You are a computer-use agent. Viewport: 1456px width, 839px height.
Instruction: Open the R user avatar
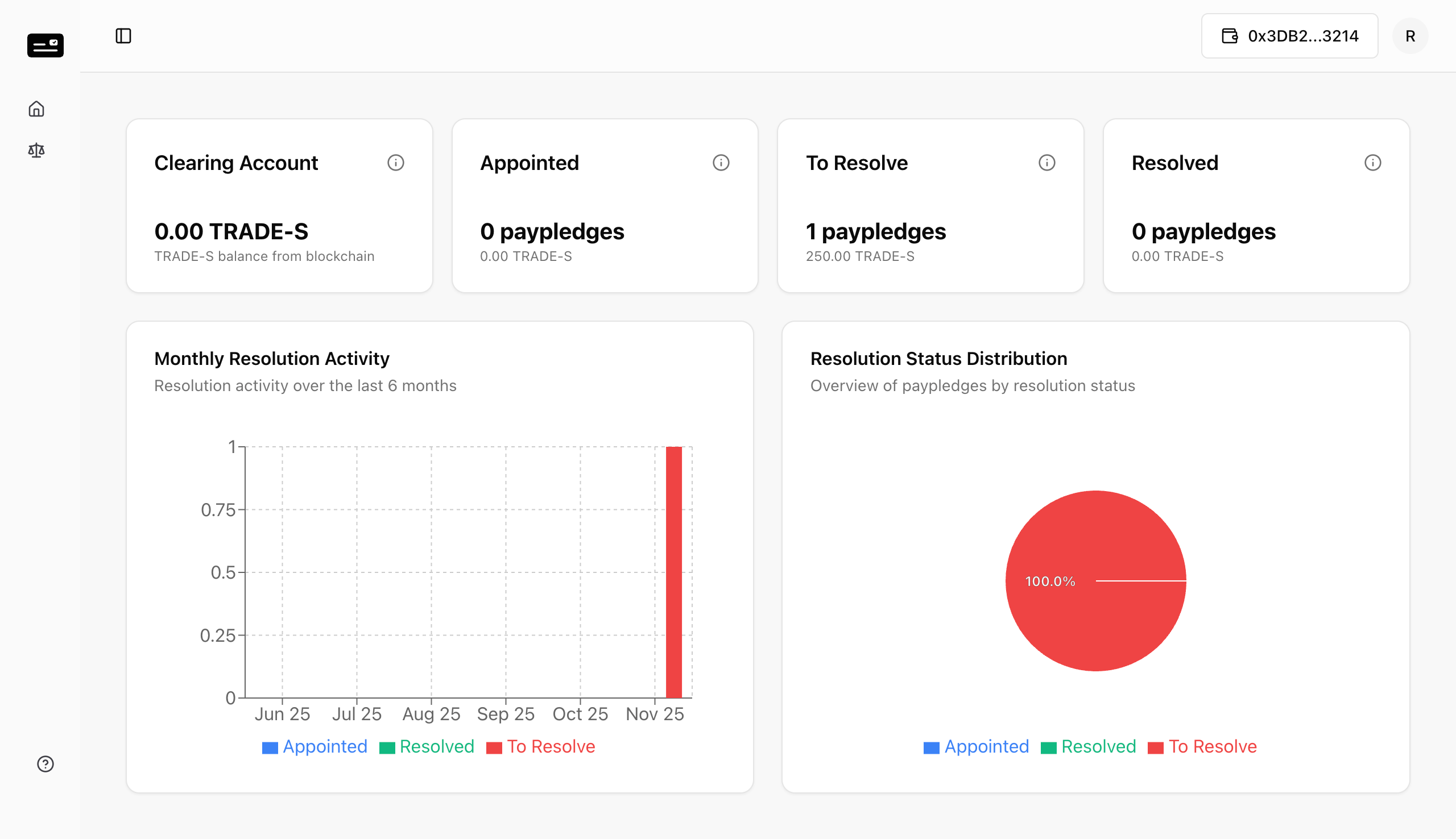(x=1410, y=36)
